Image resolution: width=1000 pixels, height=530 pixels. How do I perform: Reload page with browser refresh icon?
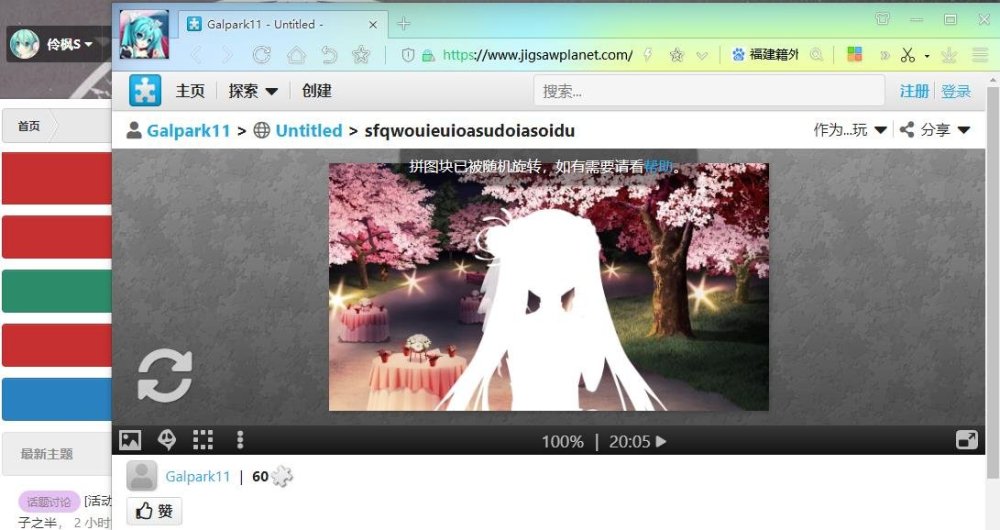pos(261,55)
